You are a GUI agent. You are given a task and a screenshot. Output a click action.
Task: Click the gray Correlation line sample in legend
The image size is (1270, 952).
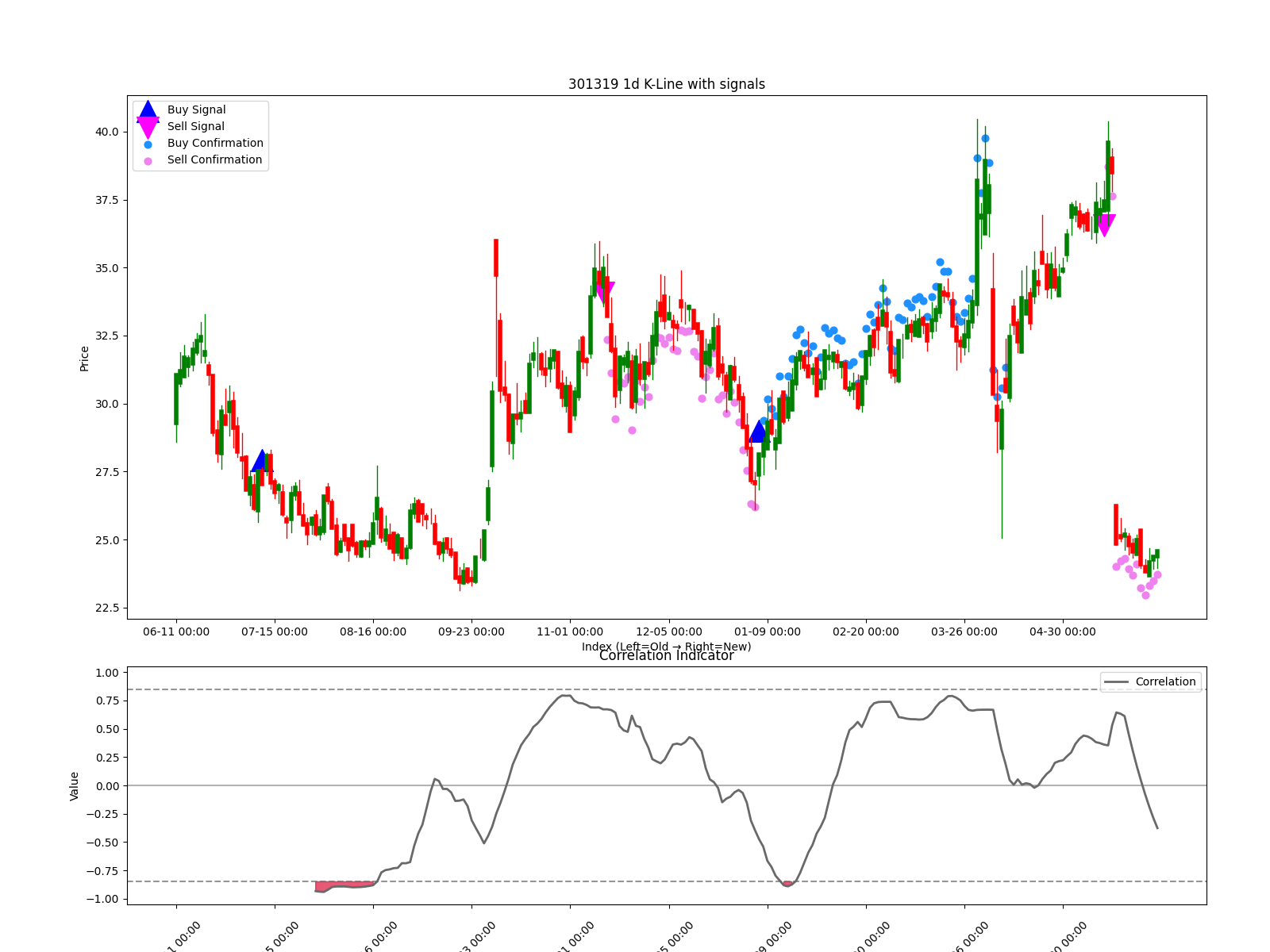tap(1115, 682)
